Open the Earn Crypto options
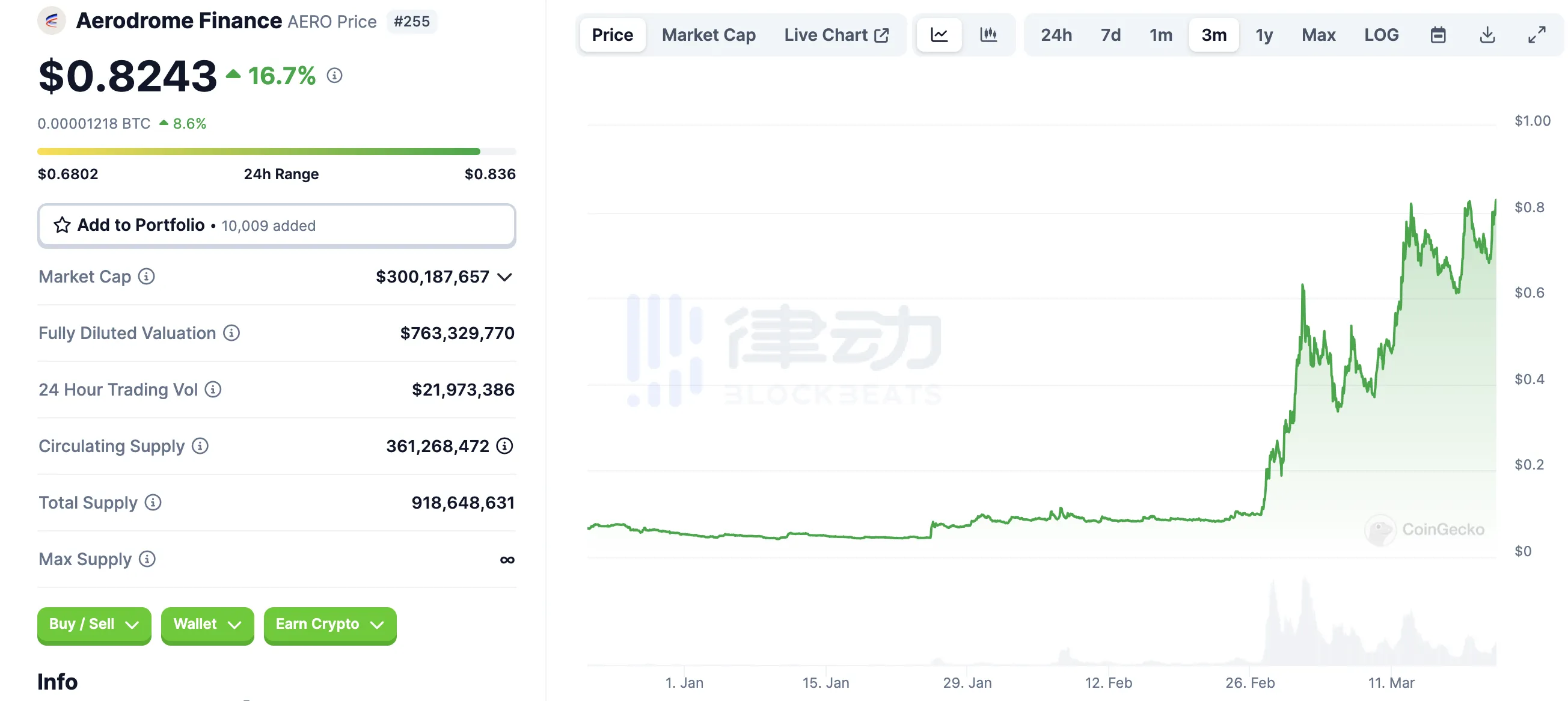The height and width of the screenshot is (701, 1568). tap(329, 624)
